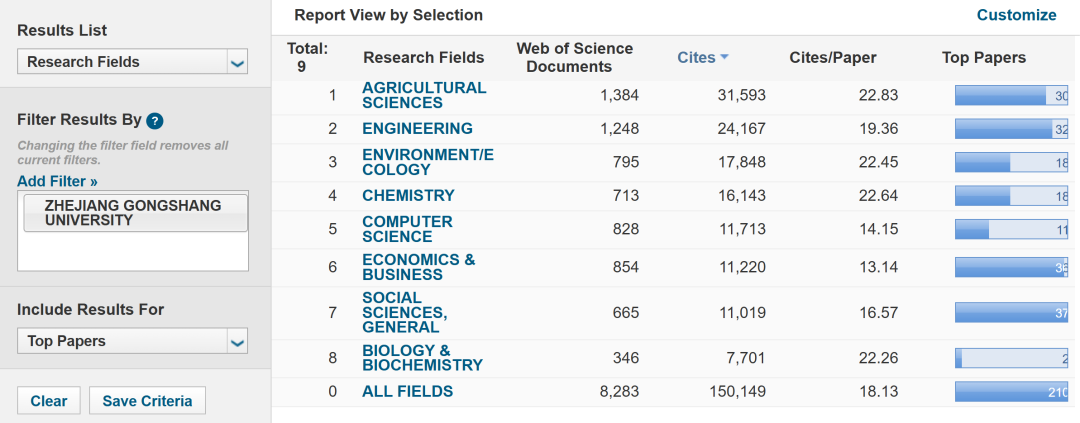Open the All Fields row link
This screenshot has height=423, width=1080.
407,392
